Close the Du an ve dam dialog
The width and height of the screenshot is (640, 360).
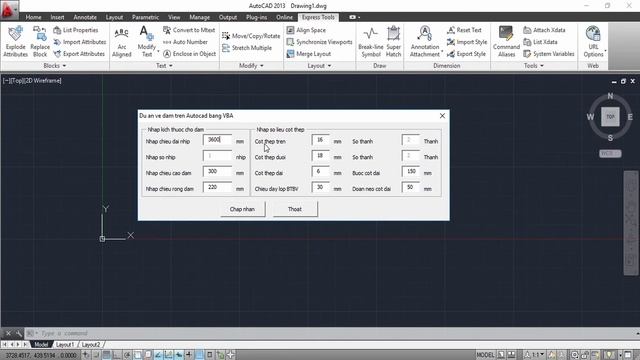[x=442, y=116]
